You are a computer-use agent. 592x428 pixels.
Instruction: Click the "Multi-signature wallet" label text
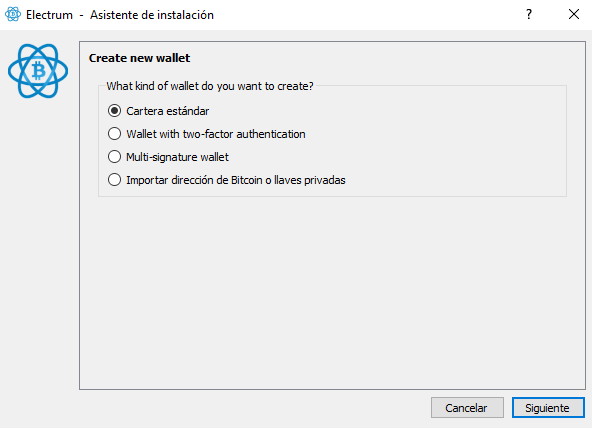click(177, 157)
